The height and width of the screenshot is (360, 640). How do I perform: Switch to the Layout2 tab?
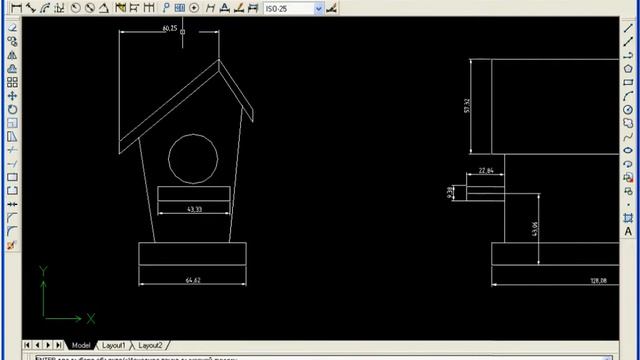(150, 345)
